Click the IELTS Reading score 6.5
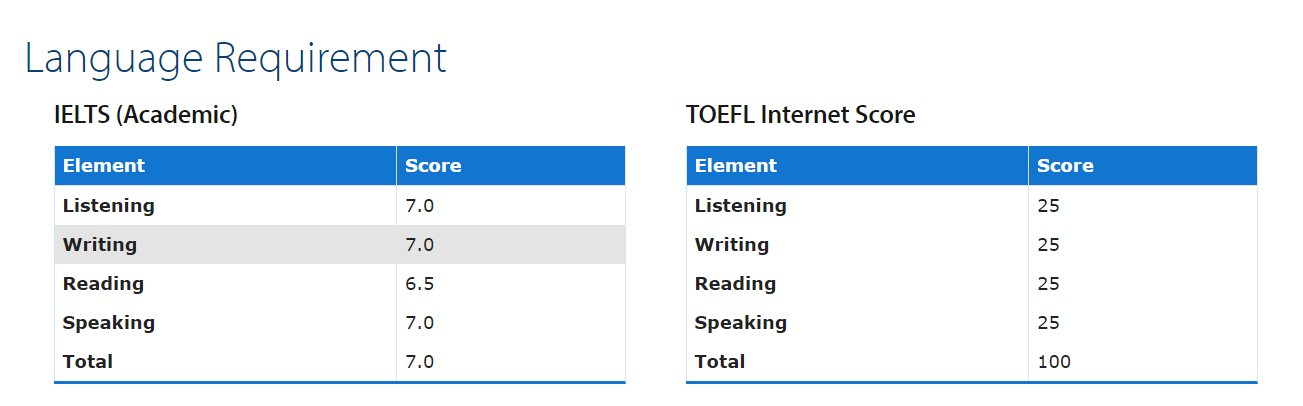The height and width of the screenshot is (406, 1303). pos(420,284)
